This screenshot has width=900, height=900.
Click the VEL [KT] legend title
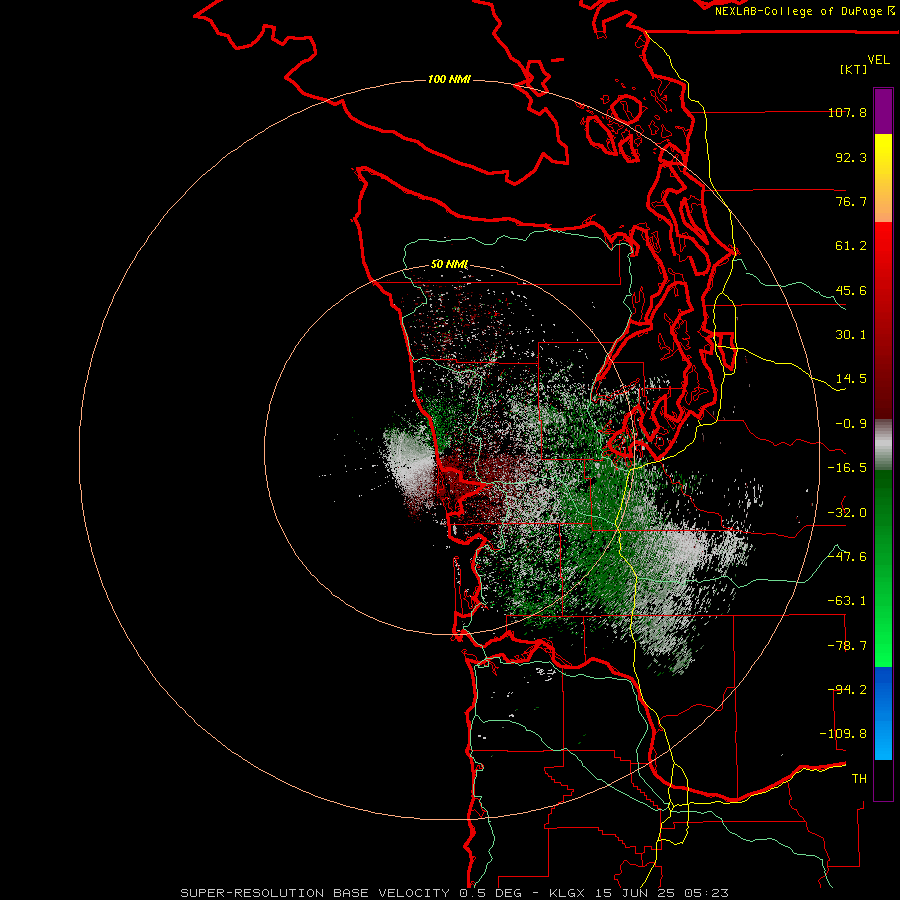tap(864, 64)
